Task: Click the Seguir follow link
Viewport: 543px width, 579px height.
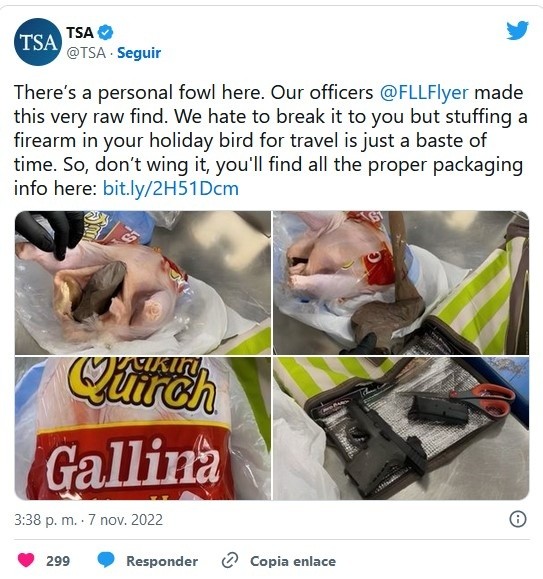Action: [139, 53]
